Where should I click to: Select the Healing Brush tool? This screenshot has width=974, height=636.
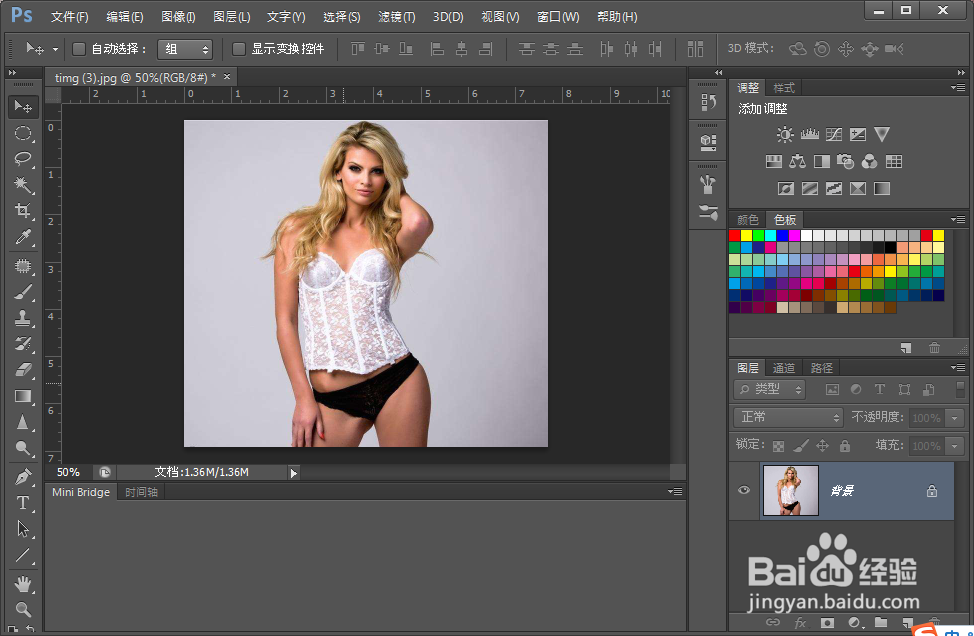coord(23,266)
